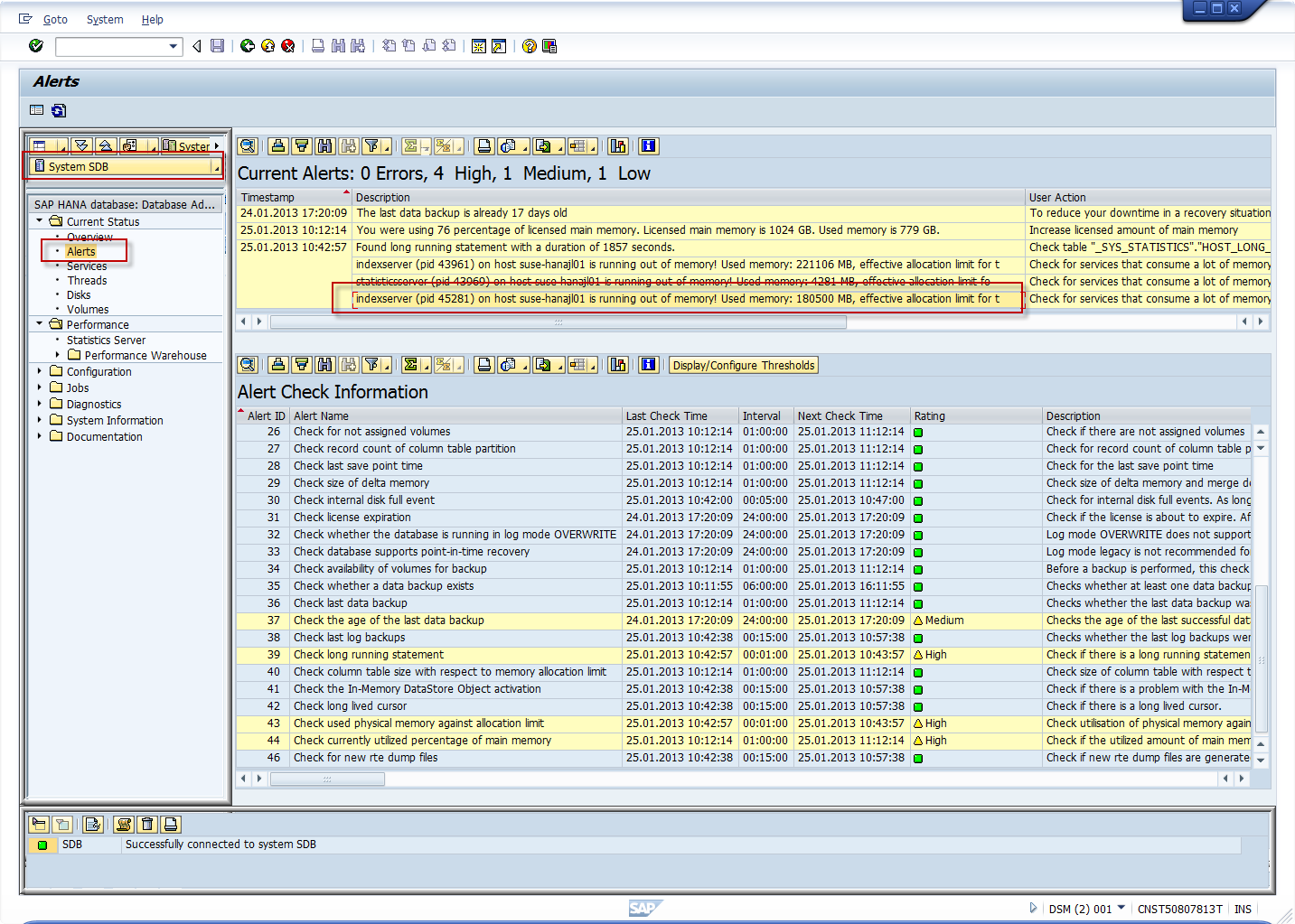This screenshot has height=924, width=1295.
Task: Click the green checkmark Enter icon
Action: [36, 46]
